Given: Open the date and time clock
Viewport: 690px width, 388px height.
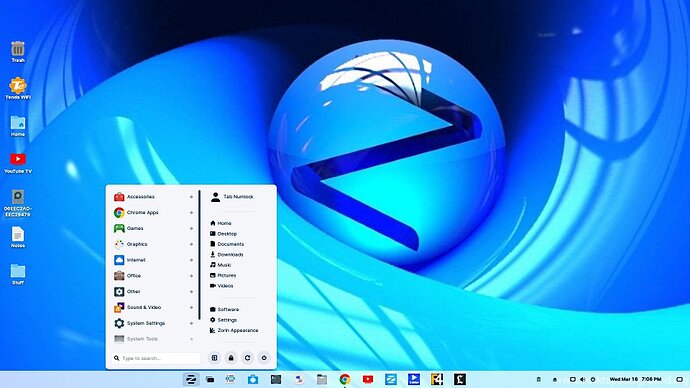Looking at the screenshot, I should [635, 379].
